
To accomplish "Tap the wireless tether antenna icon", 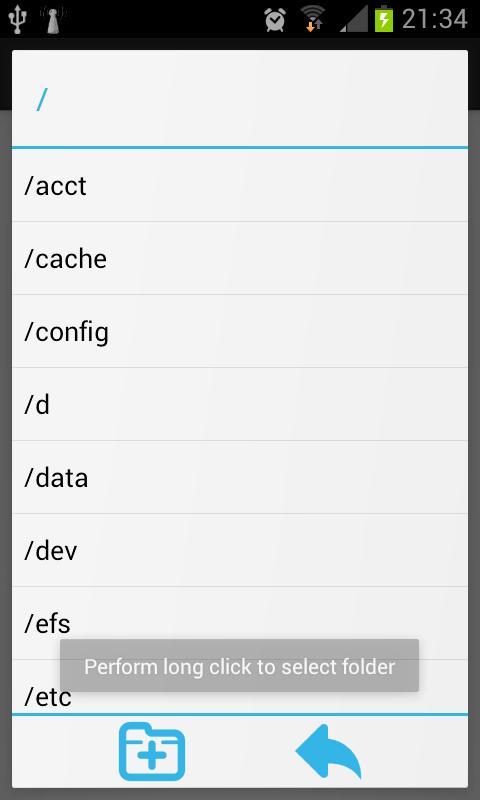I will tap(52, 19).
